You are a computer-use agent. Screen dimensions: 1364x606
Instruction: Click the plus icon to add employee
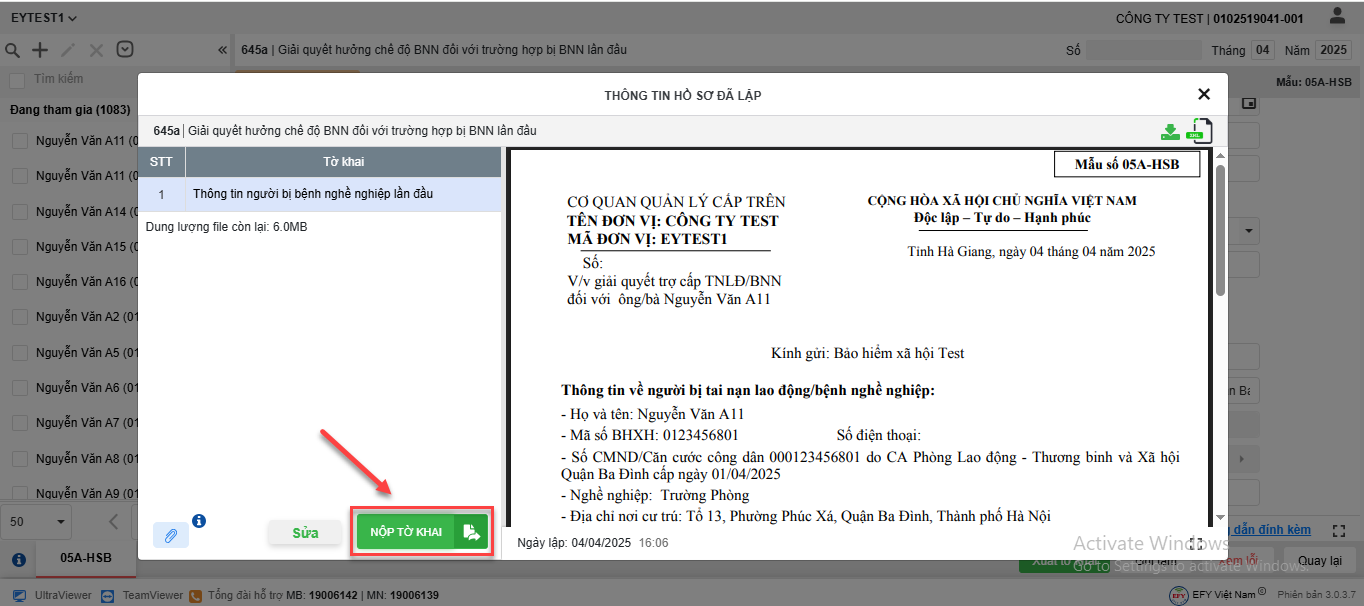pos(40,50)
